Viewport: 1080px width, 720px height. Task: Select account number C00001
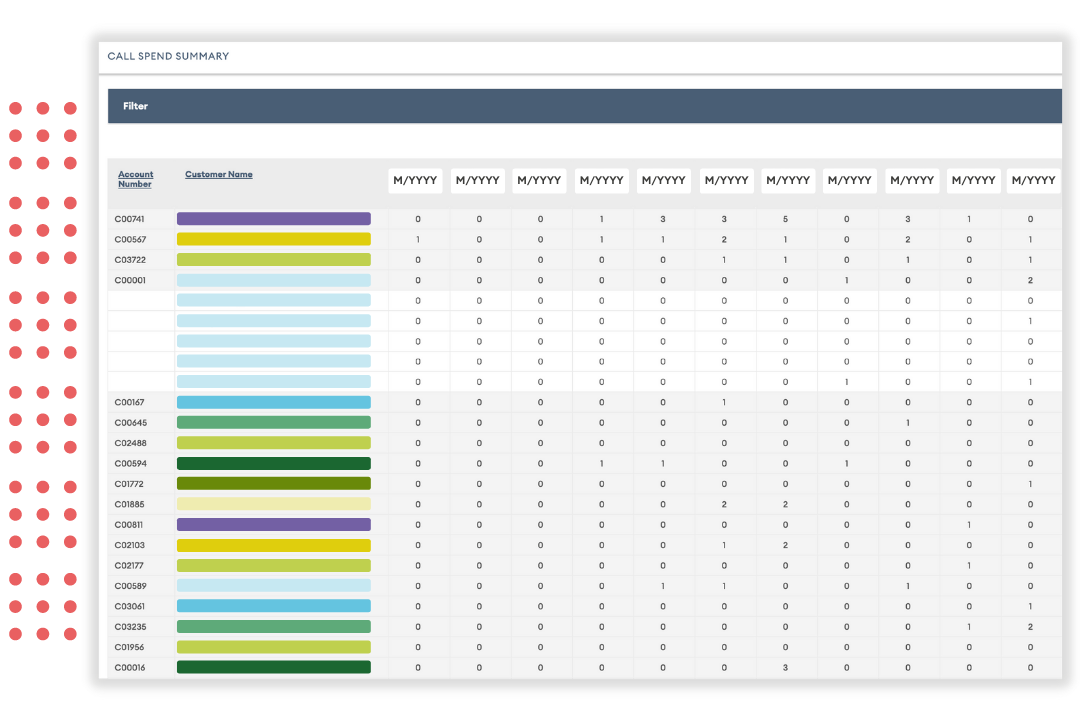pyautogui.click(x=129, y=280)
